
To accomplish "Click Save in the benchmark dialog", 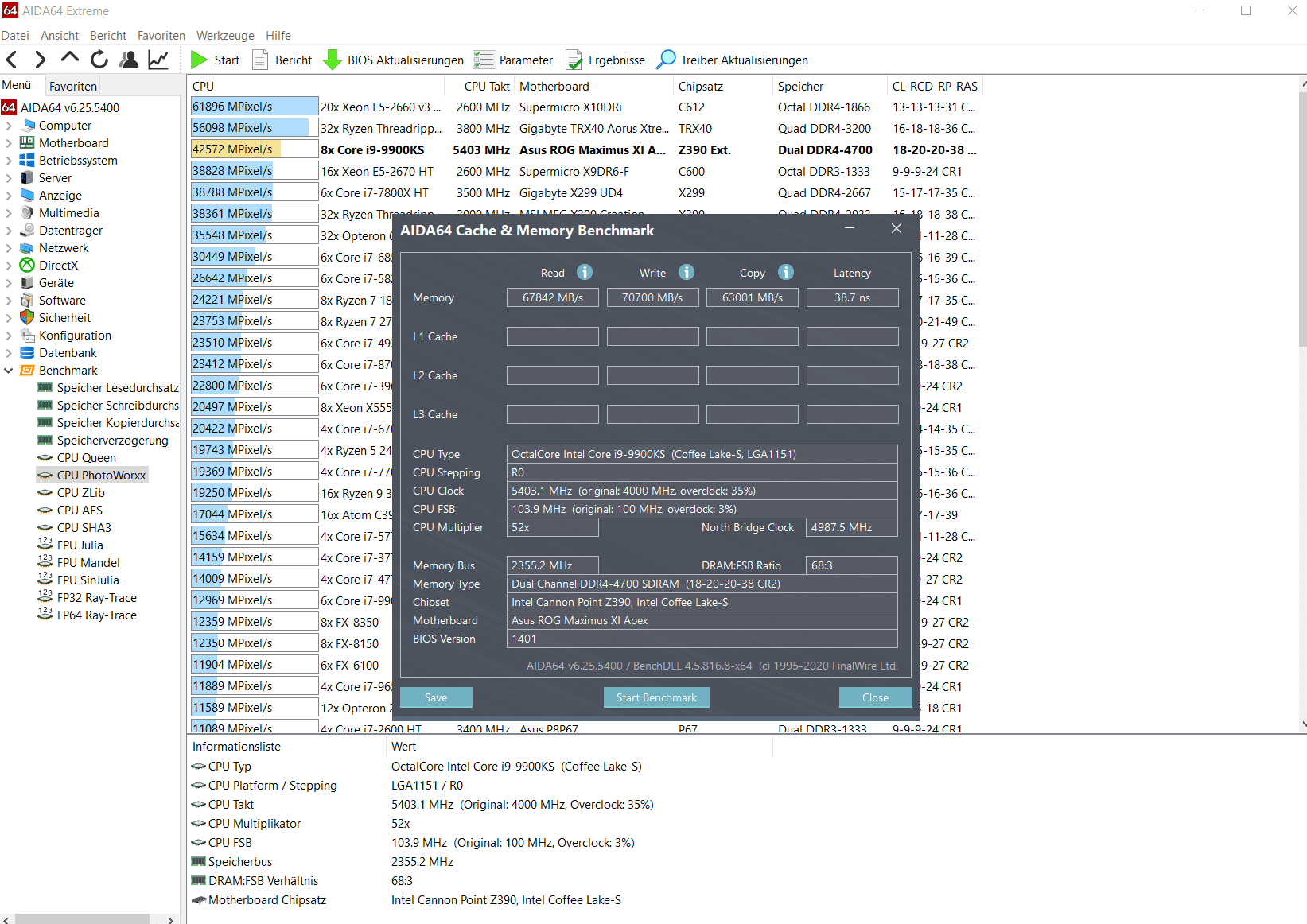I will coord(436,697).
